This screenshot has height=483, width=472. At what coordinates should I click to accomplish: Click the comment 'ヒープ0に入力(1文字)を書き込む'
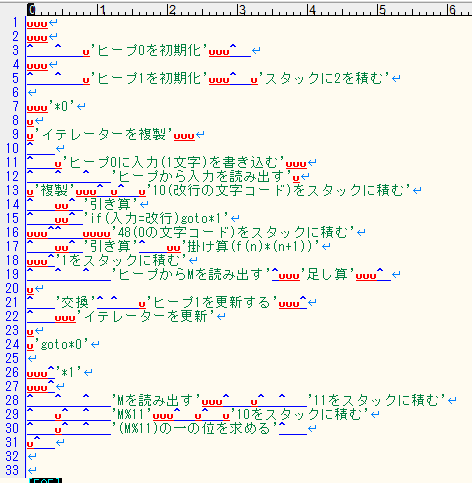174,163
